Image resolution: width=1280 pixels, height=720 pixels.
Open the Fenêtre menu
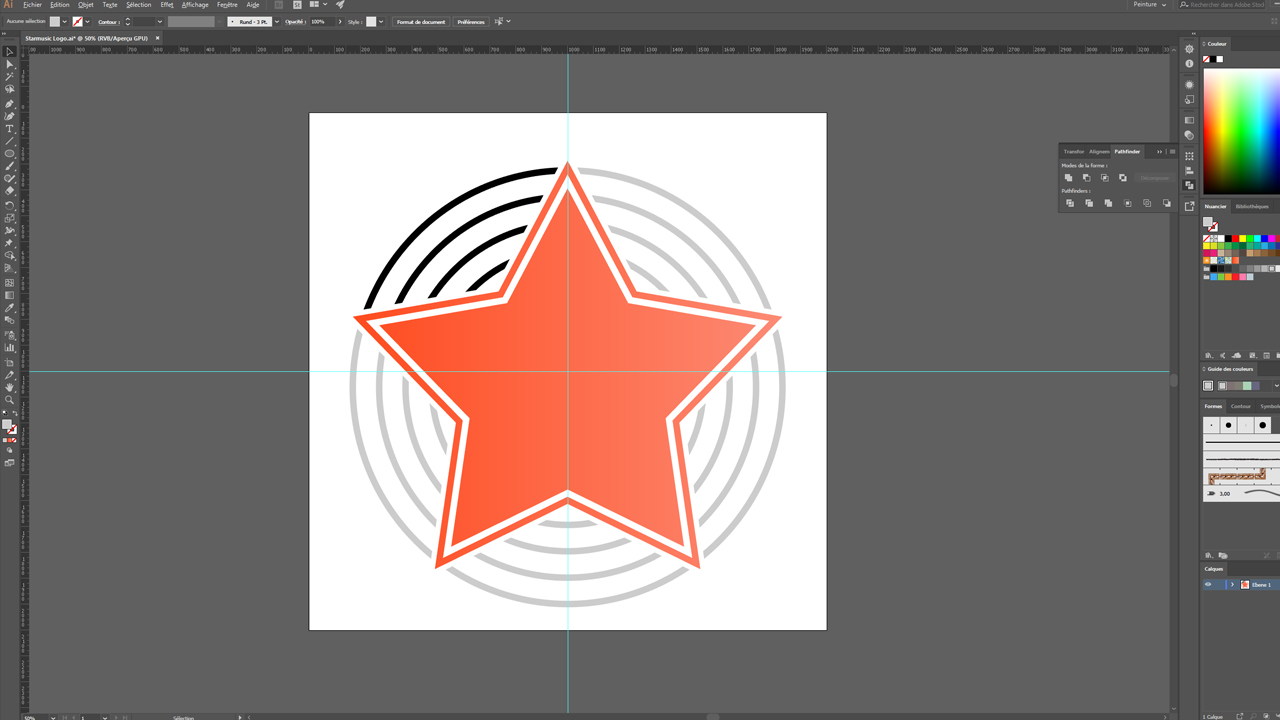coord(227,4)
